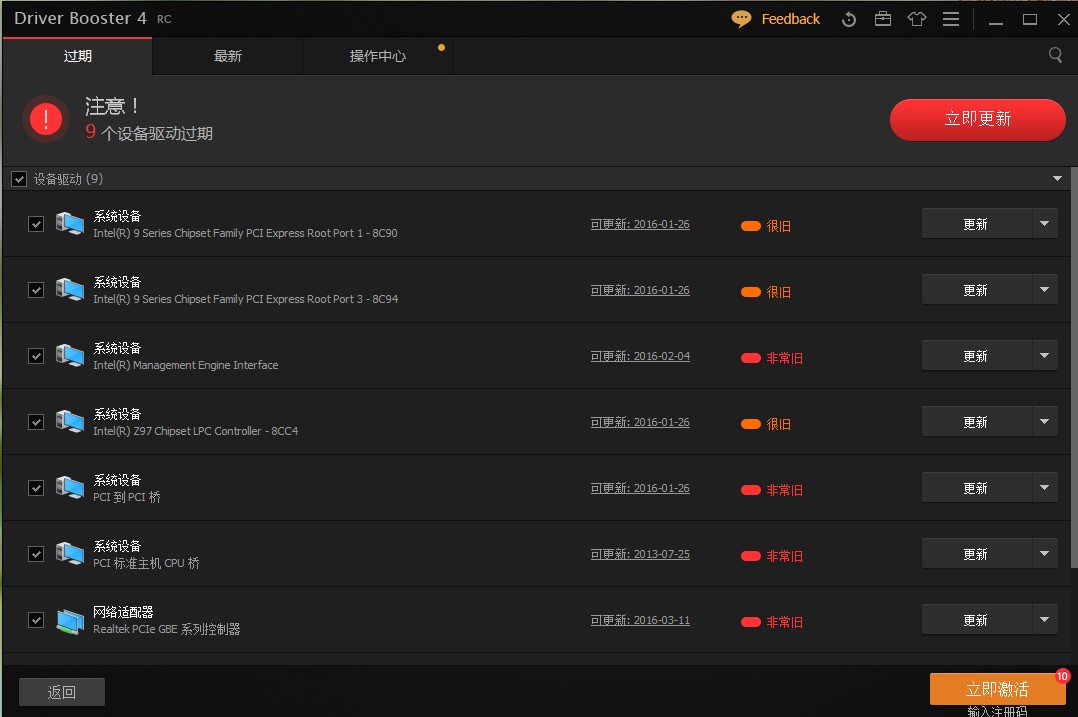Open update dropdown arrow for PCI 标准主机 CPU 桥
Screen dimensions: 1078x717
[x=1044, y=553]
